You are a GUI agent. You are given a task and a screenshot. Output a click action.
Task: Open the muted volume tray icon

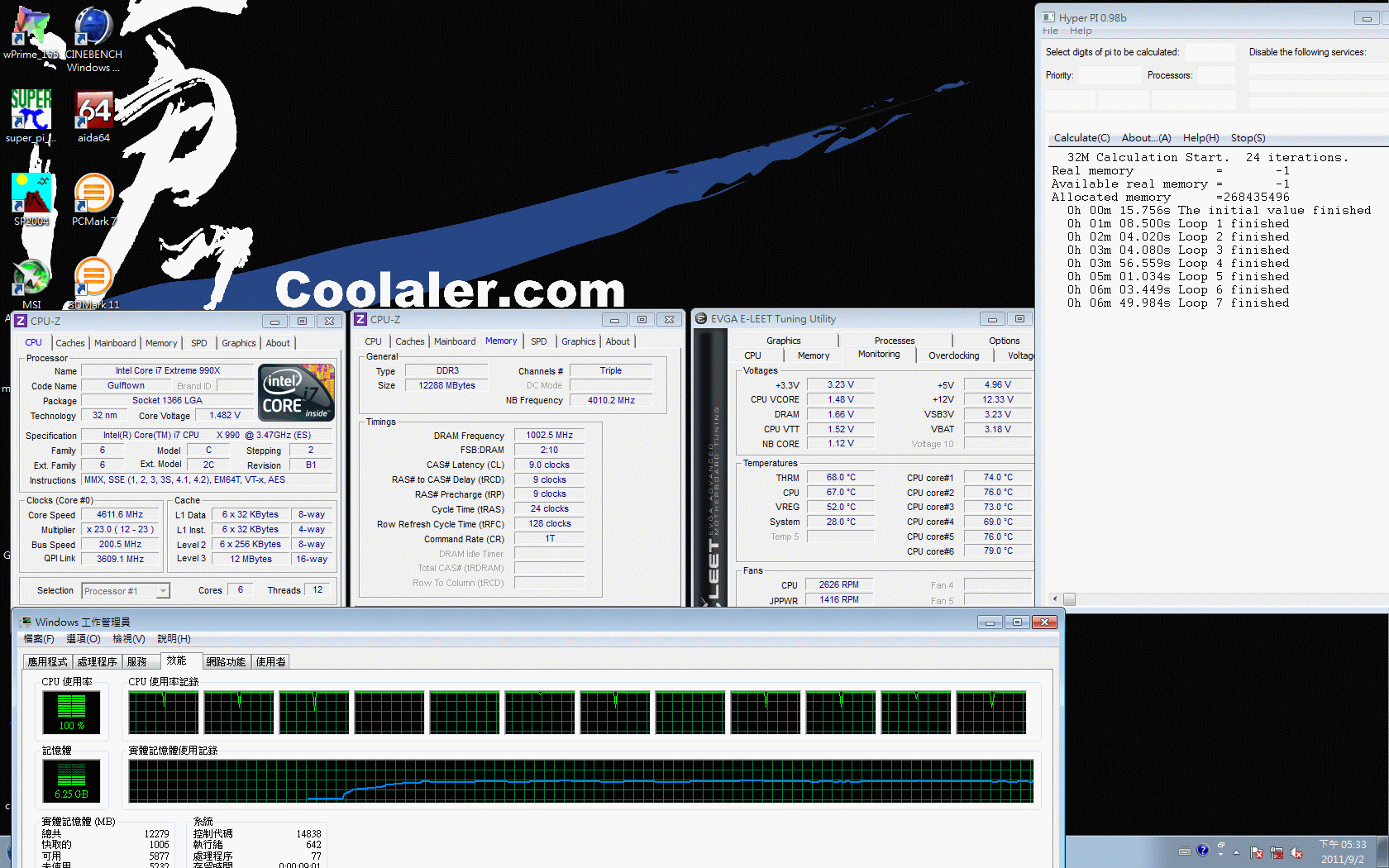tap(1296, 852)
